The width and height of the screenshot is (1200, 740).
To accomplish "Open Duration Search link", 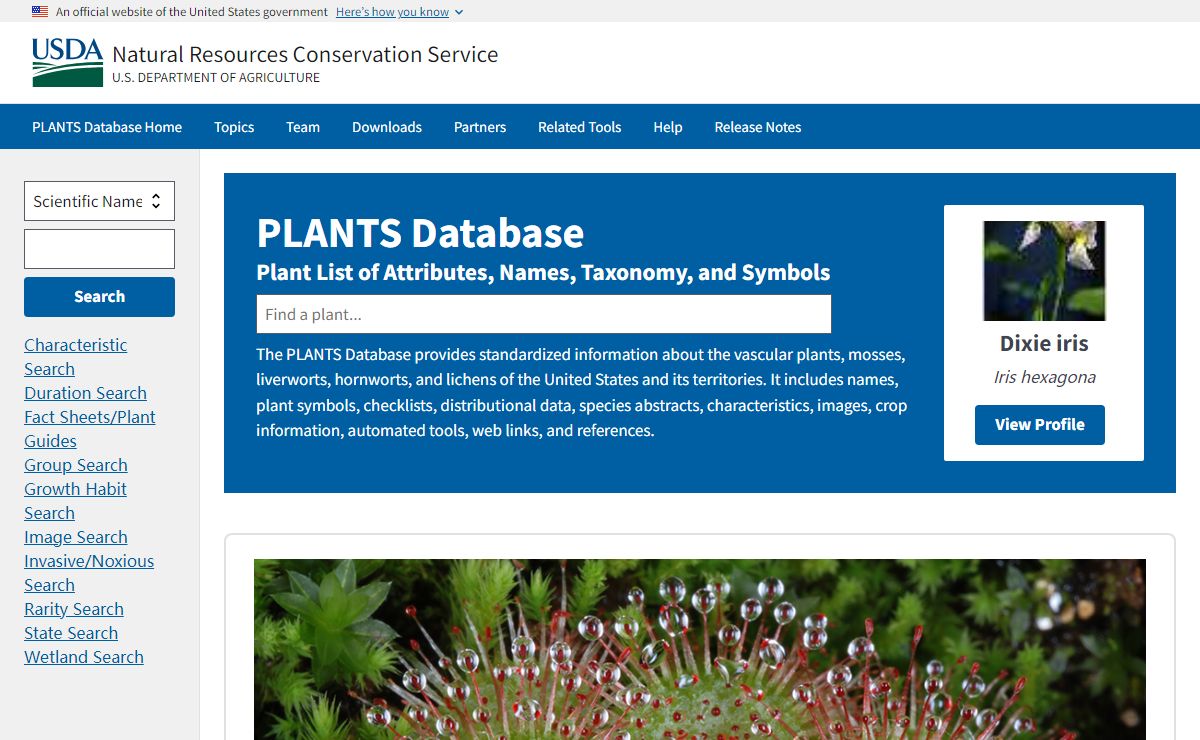I will [85, 393].
